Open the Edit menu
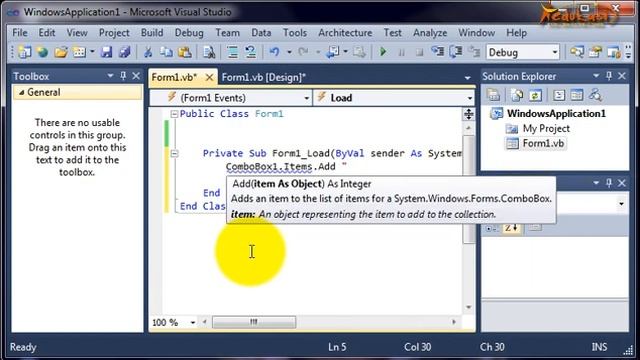This screenshot has height=360, width=640. point(47,33)
